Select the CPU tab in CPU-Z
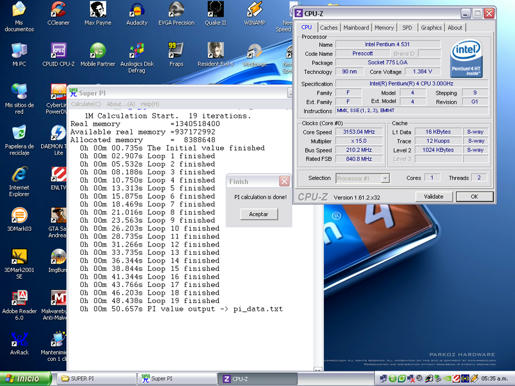Screen dimensions: 515x386 (x=306, y=27)
